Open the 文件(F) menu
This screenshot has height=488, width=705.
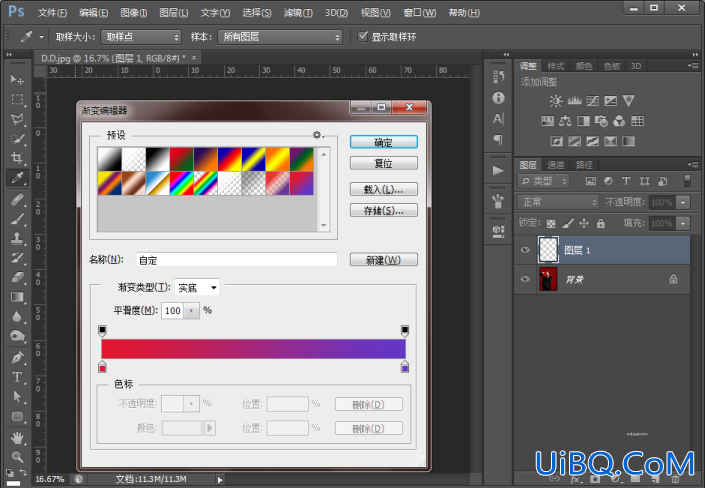click(52, 13)
